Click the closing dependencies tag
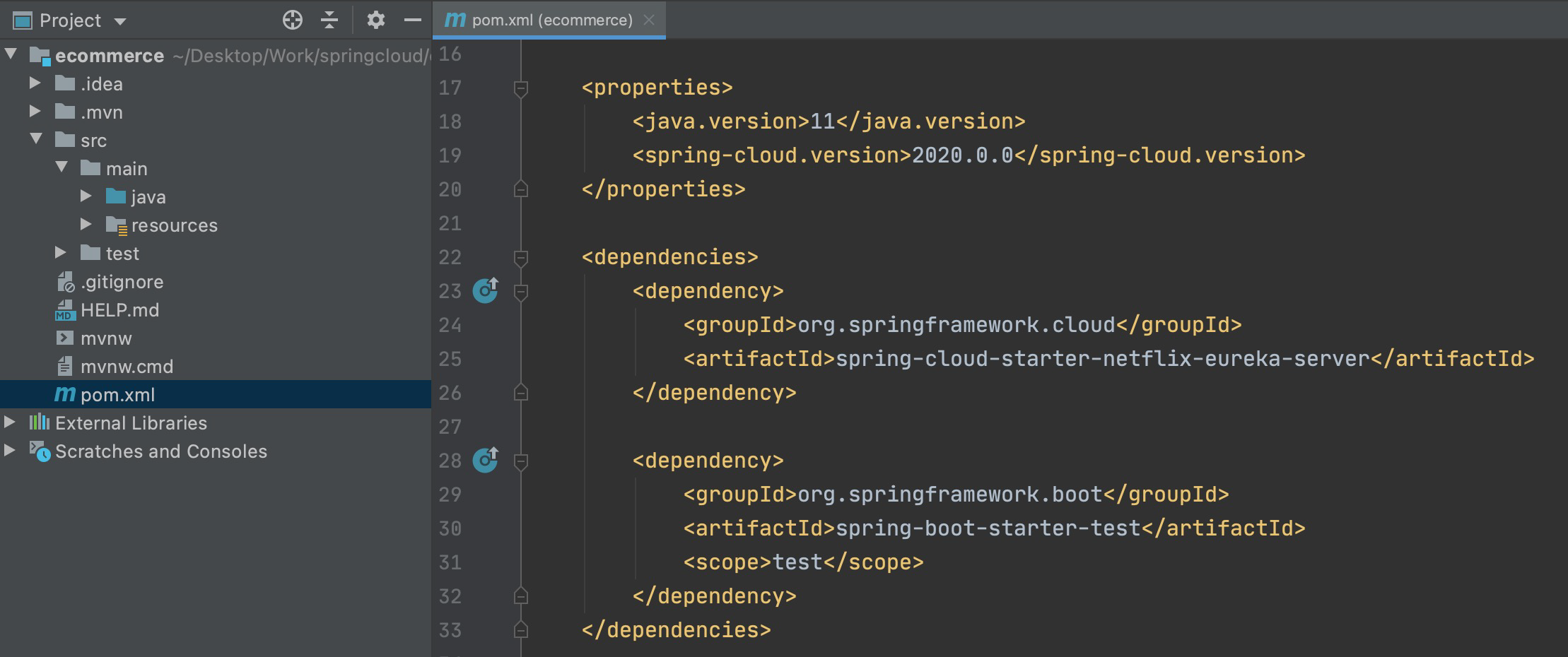The image size is (1568, 657). coord(677,630)
